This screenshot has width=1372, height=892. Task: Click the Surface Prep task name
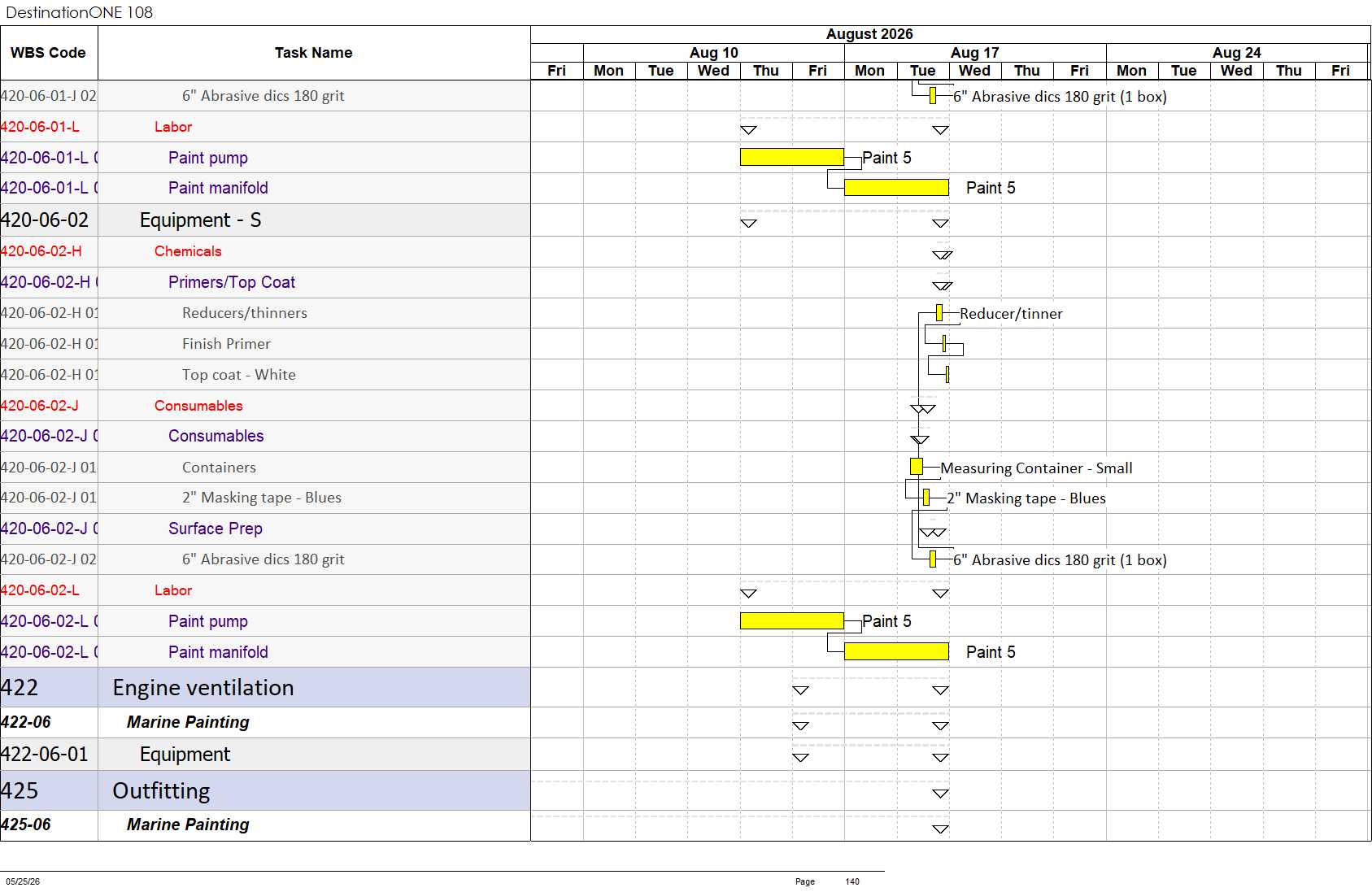(x=216, y=529)
